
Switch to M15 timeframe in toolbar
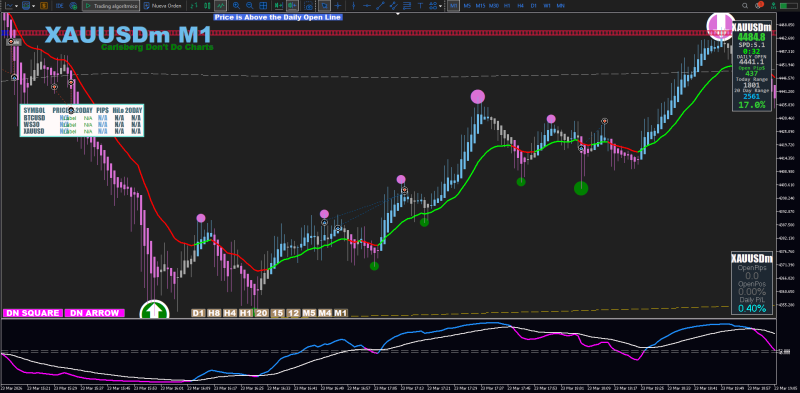click(480, 6)
